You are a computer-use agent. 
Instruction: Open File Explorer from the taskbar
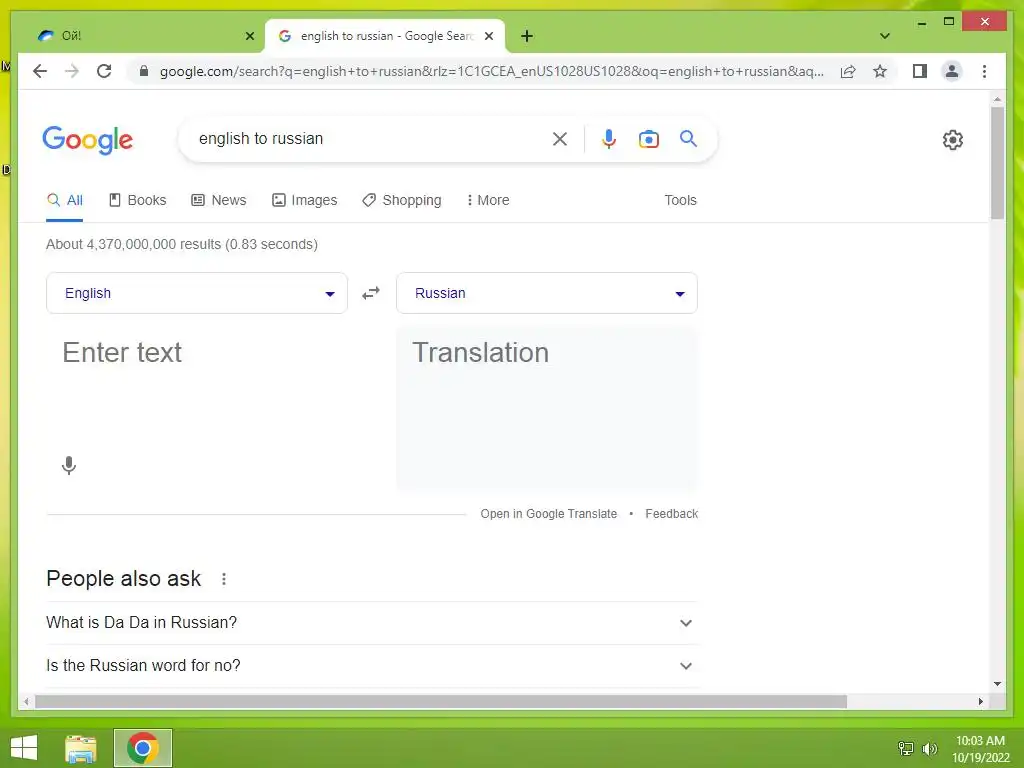[81, 748]
